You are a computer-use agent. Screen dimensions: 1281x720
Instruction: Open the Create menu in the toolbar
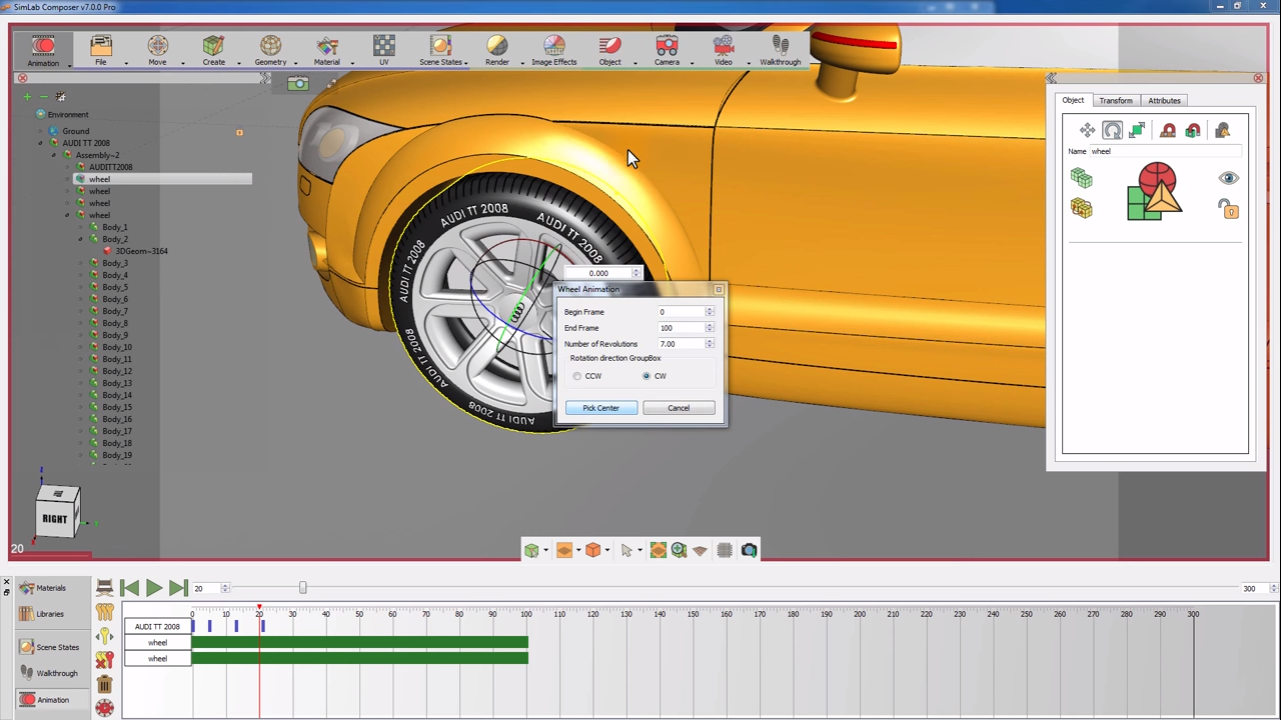coord(214,50)
